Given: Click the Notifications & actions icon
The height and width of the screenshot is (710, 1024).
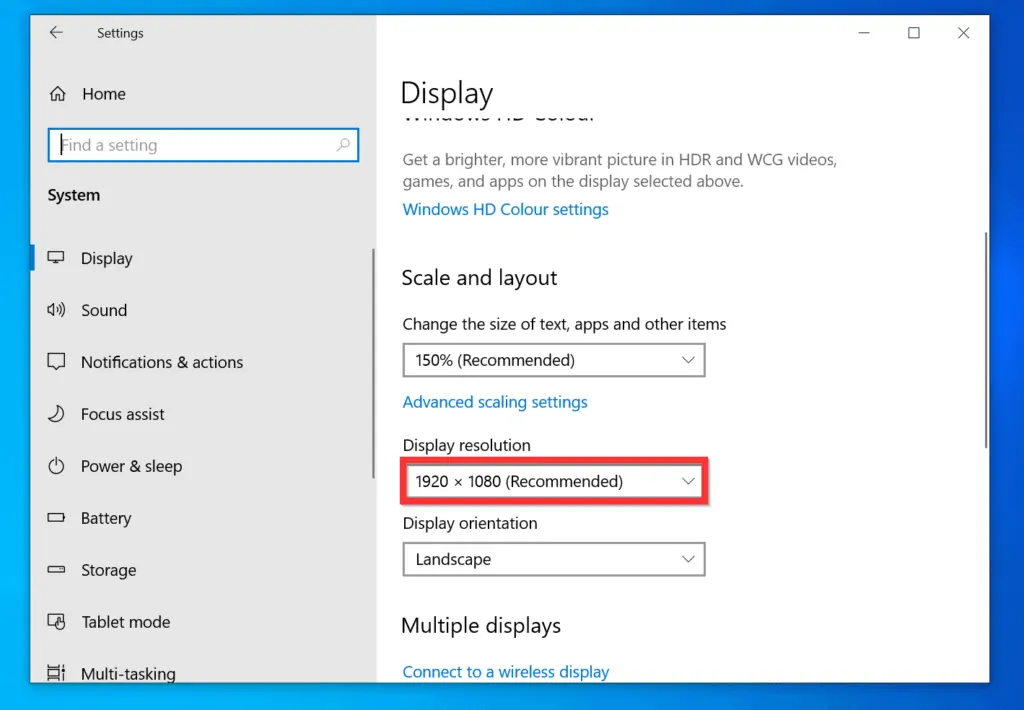Looking at the screenshot, I should (x=57, y=362).
